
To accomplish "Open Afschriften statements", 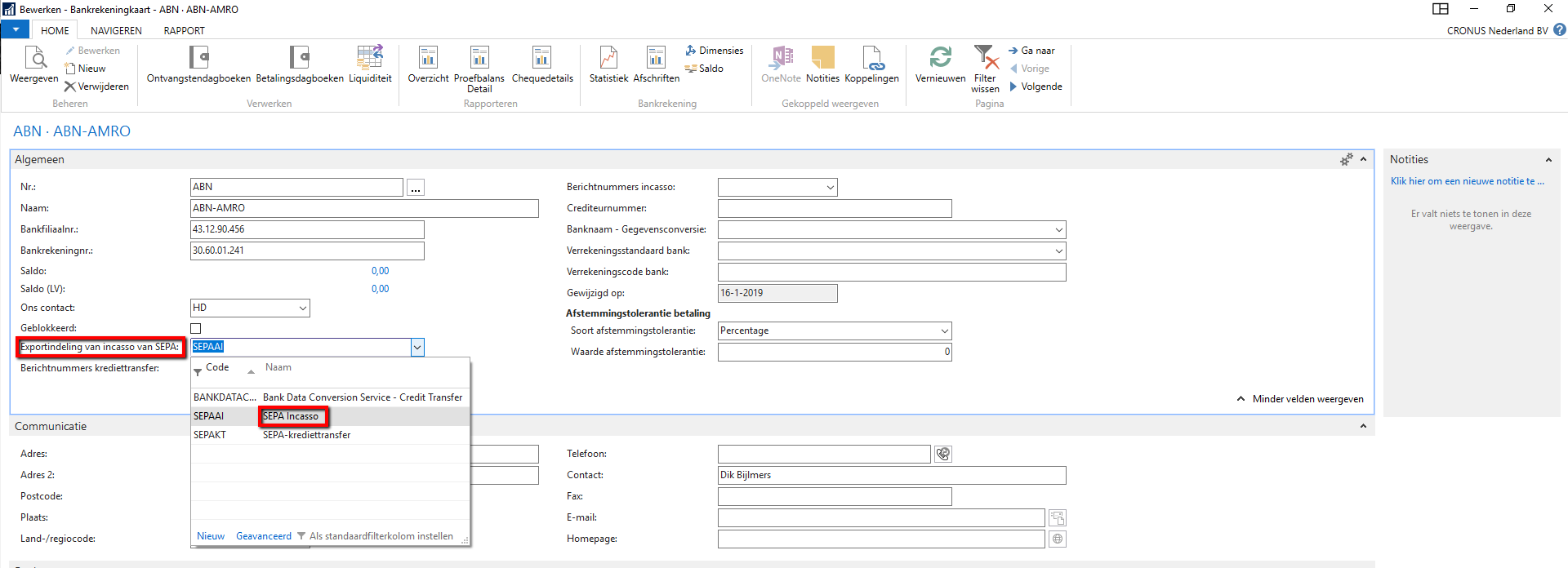I will coord(656,65).
